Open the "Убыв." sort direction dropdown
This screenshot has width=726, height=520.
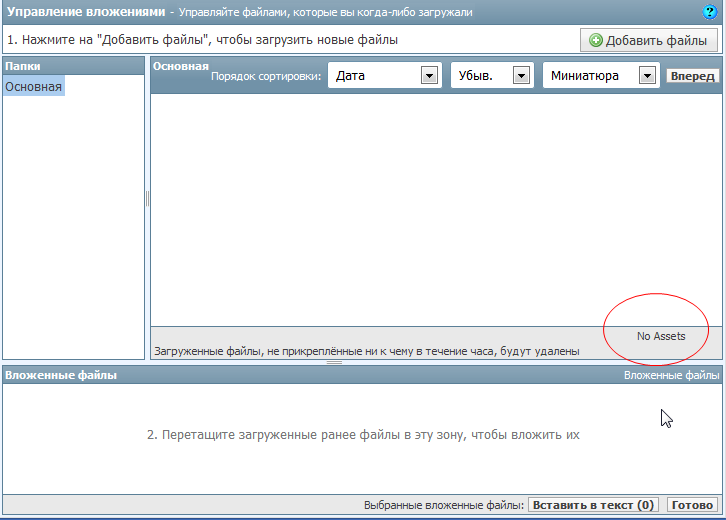tap(492, 75)
